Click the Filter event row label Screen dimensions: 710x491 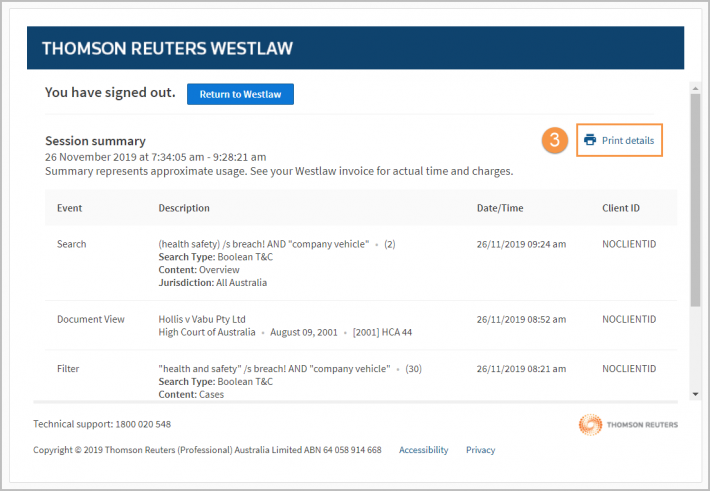(68, 369)
